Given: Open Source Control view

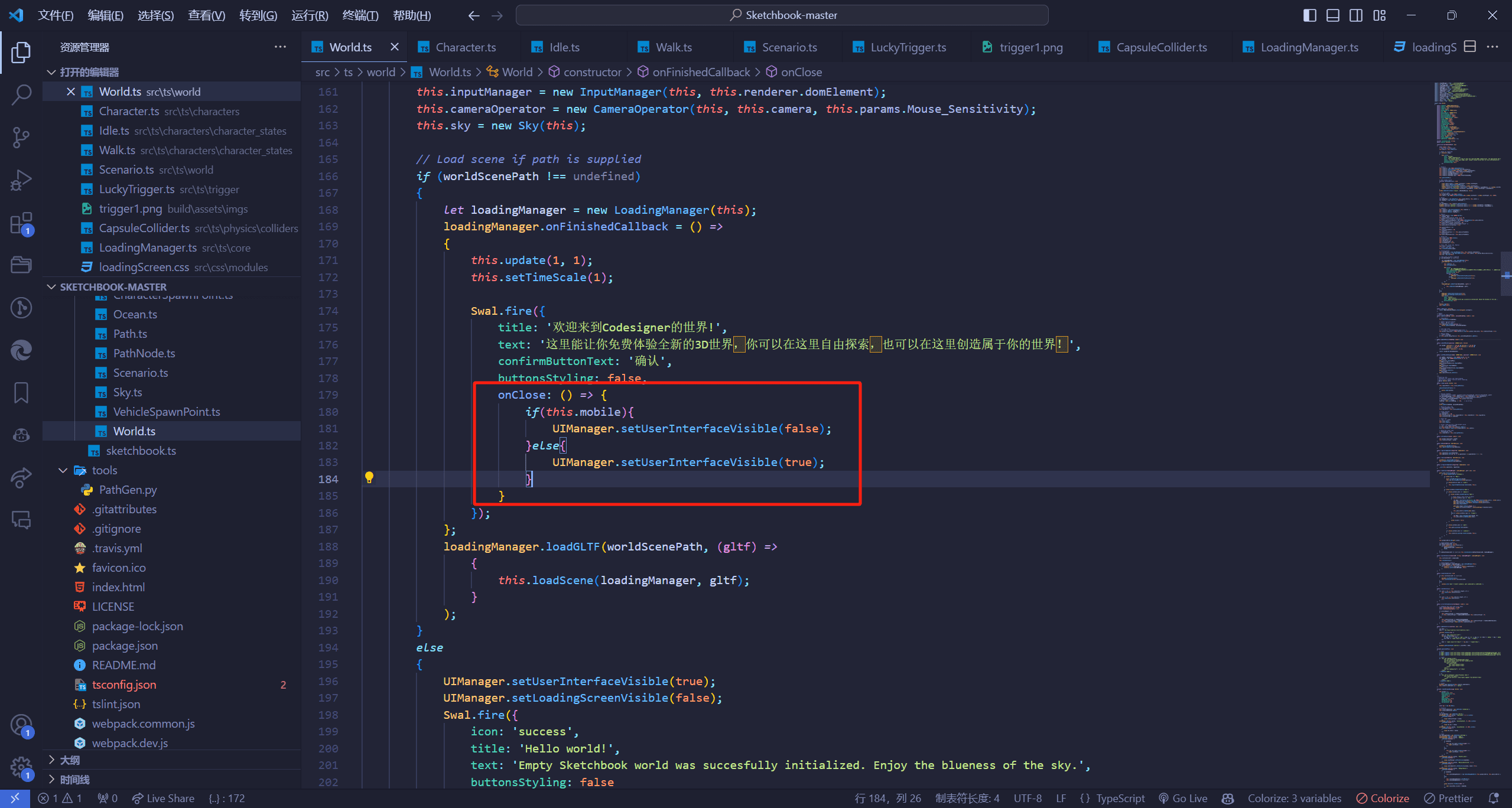Looking at the screenshot, I should [21, 137].
